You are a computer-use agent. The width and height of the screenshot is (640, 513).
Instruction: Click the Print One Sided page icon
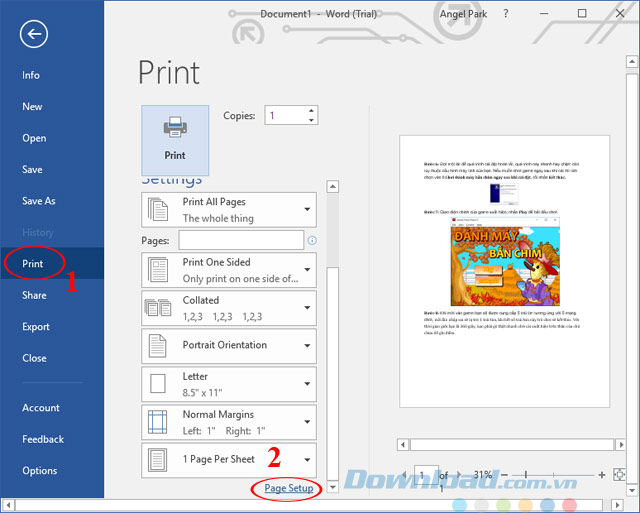click(158, 270)
